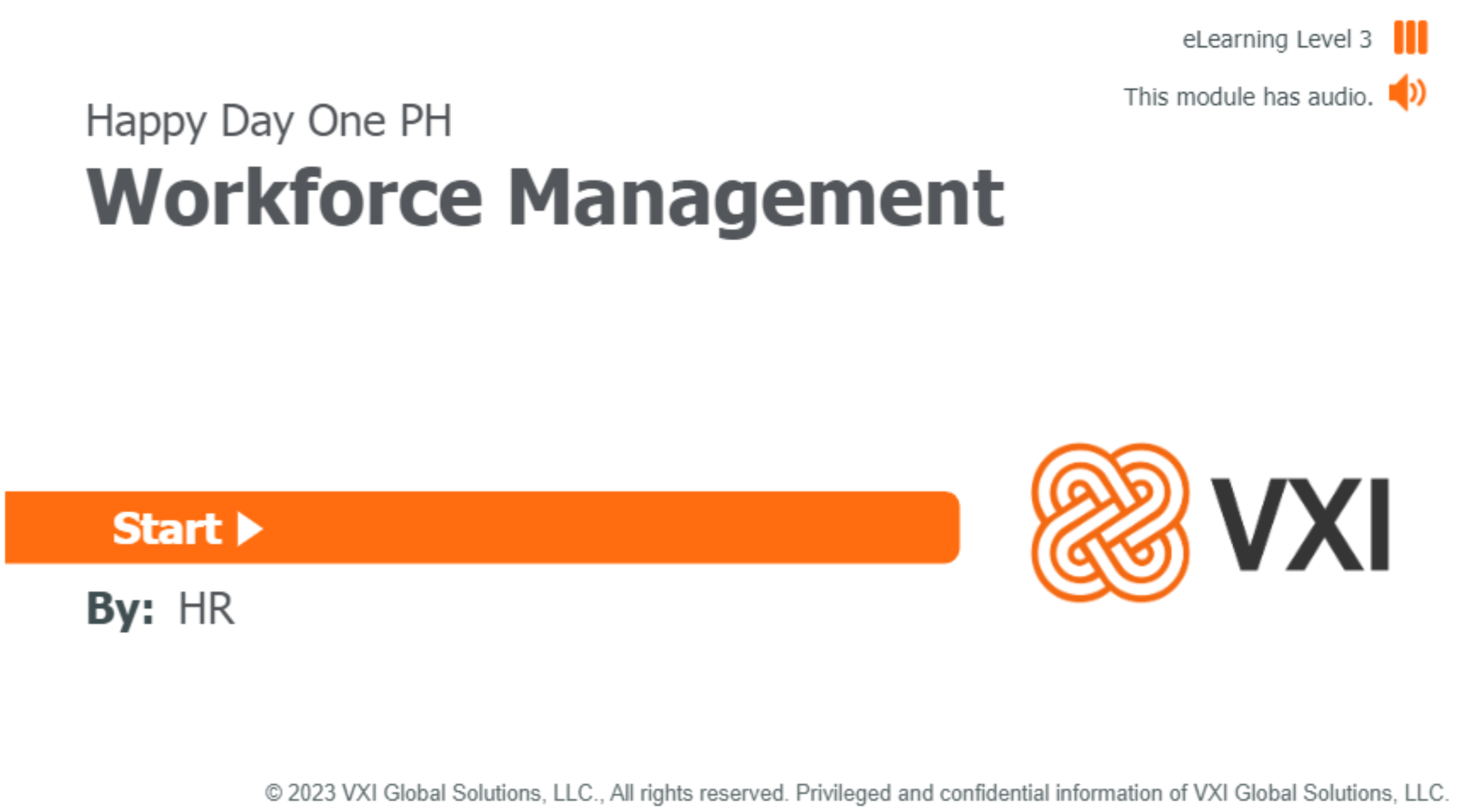Click the right end of the orange banner
Screen dimensions: 1465x812
[x=939, y=528]
